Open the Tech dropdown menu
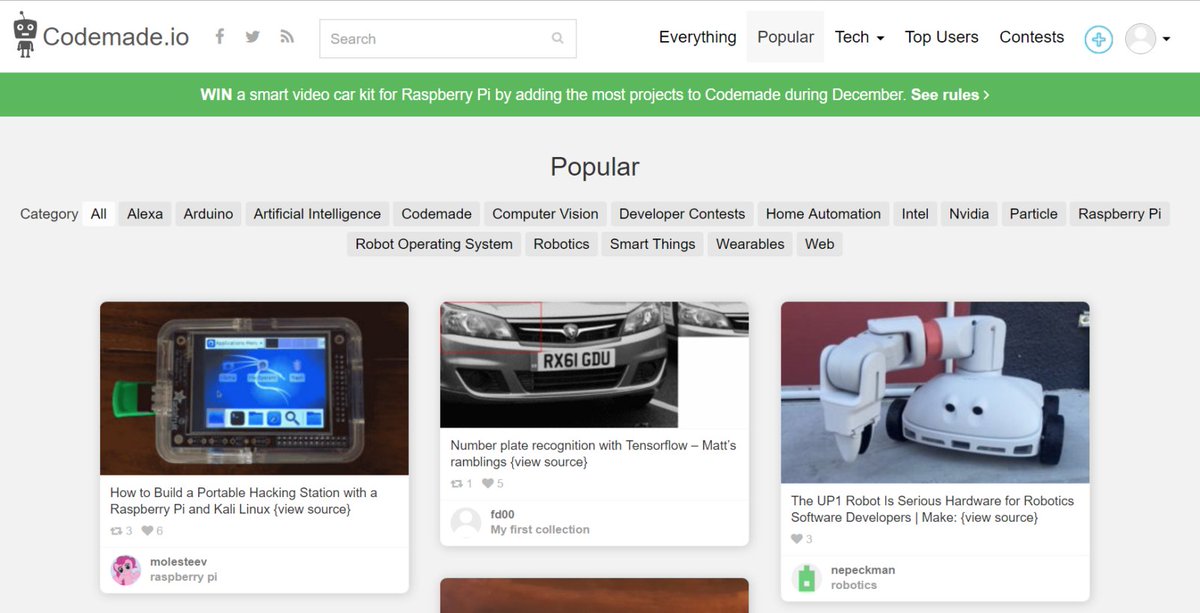 pos(858,37)
